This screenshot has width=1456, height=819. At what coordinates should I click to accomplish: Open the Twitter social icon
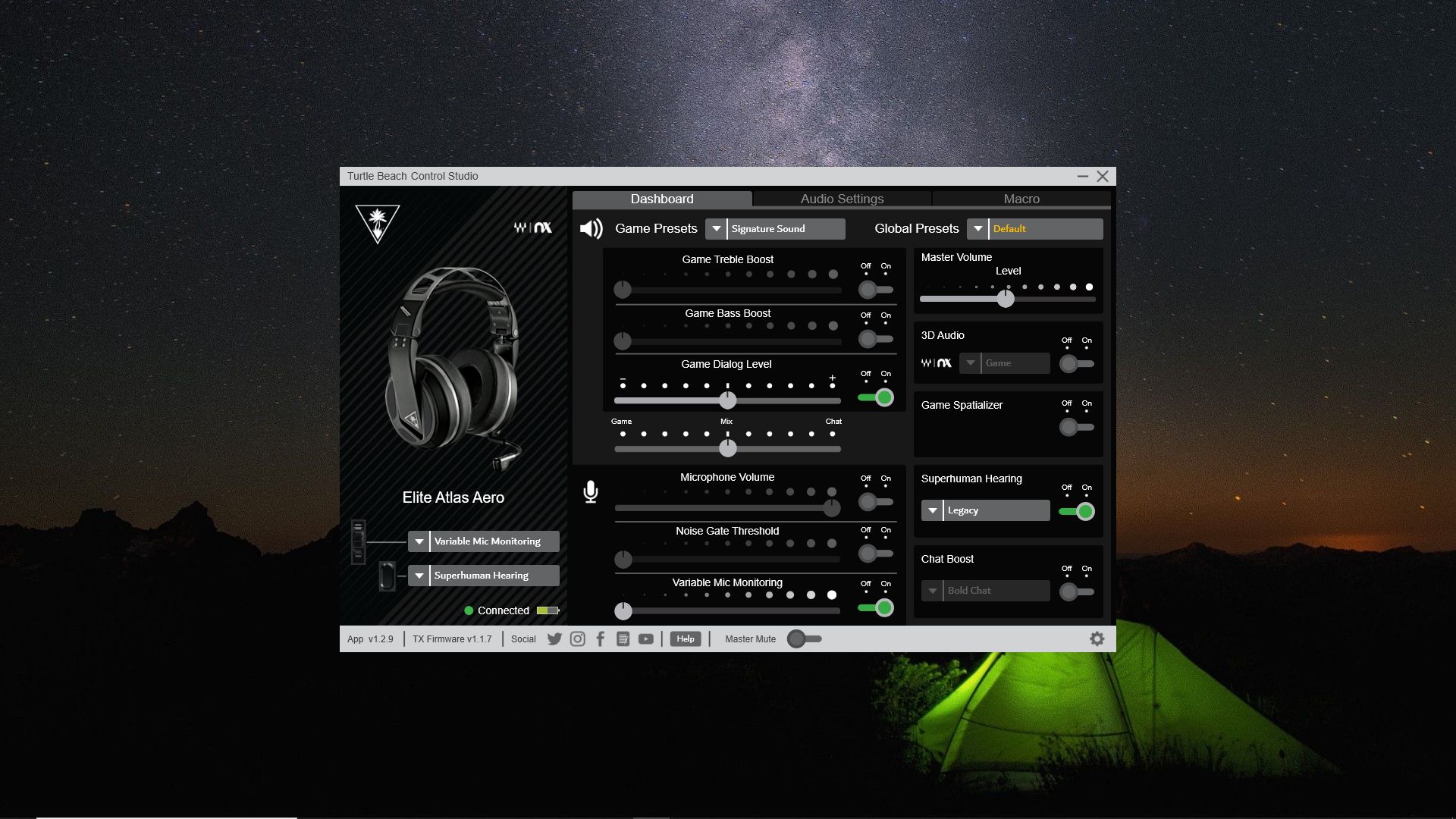[554, 639]
